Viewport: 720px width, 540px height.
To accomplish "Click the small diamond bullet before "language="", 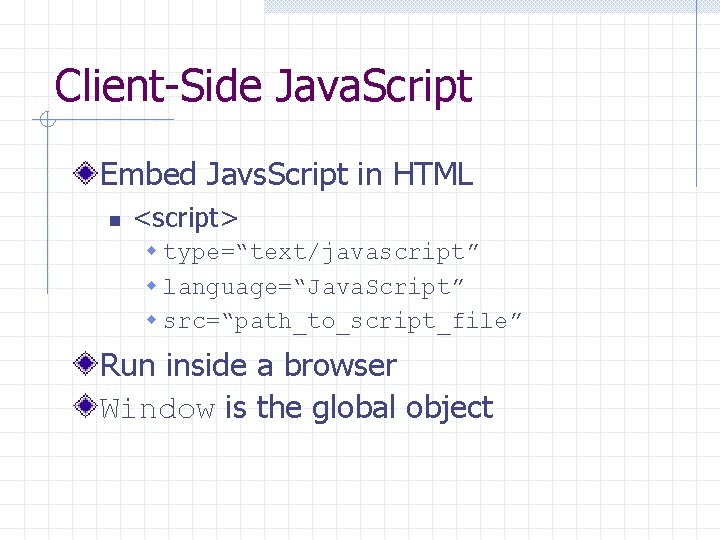I will 152,286.
